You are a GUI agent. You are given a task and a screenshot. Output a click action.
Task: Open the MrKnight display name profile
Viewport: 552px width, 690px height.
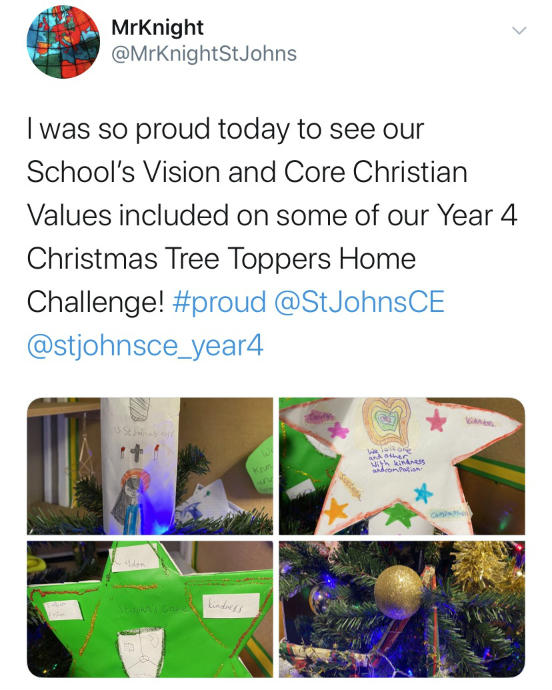157,28
